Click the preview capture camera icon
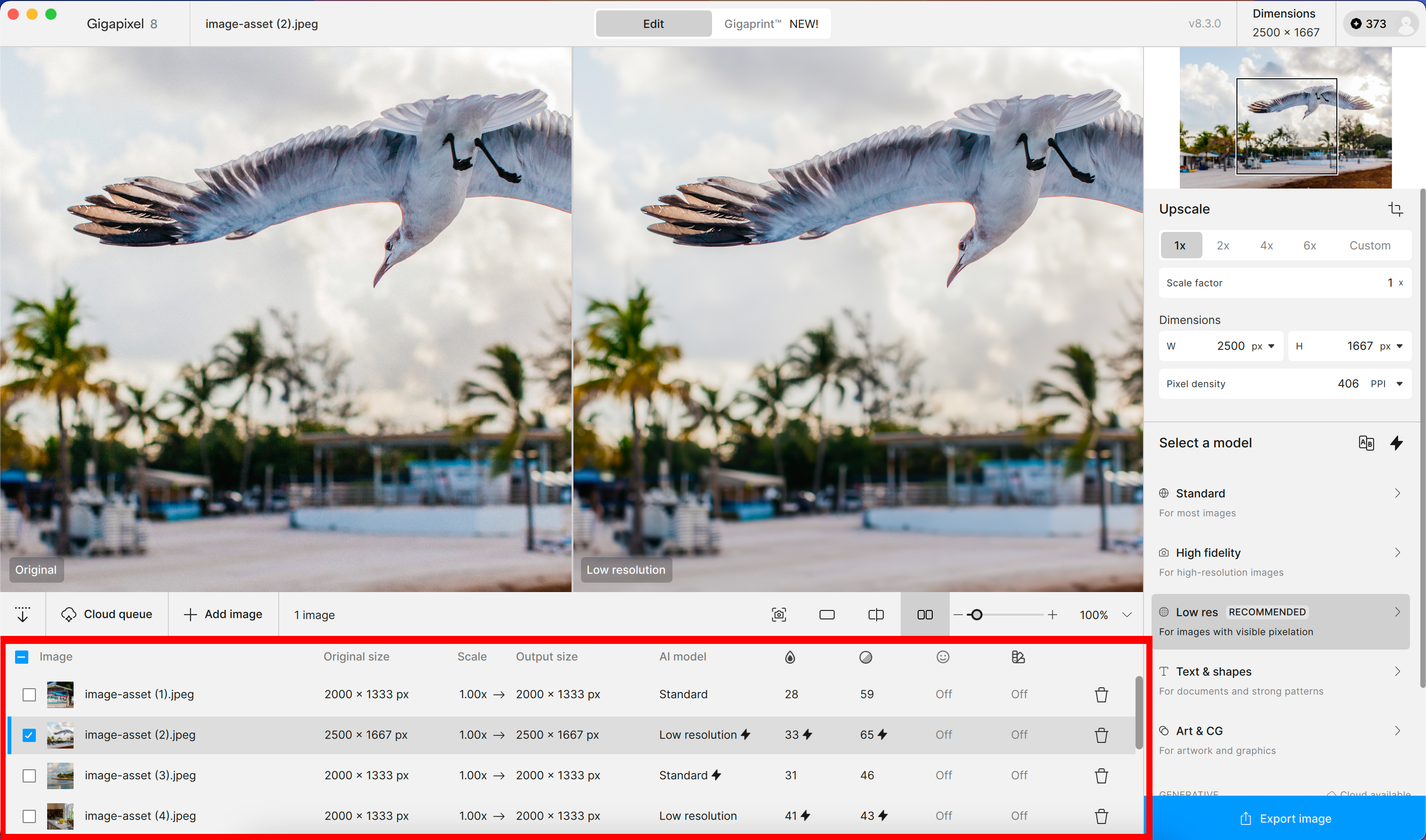Viewport: 1426px width, 840px height. coord(779,615)
